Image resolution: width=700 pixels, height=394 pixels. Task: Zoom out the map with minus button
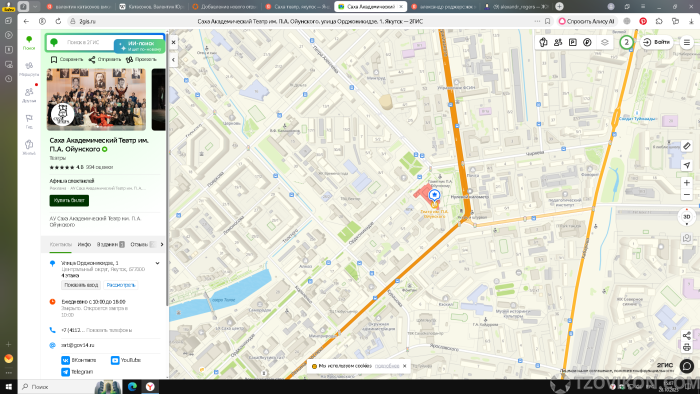point(687,195)
